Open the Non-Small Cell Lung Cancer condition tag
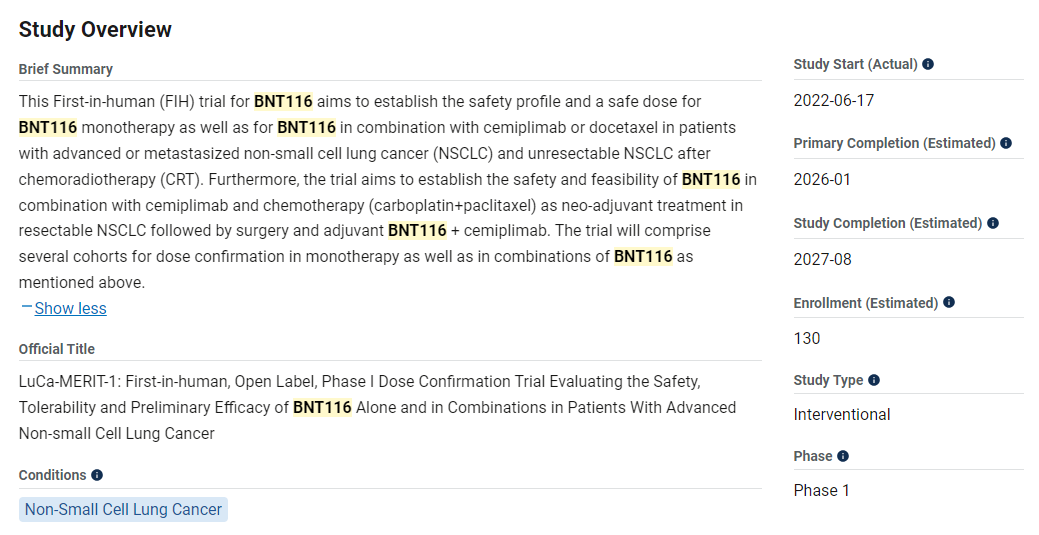 tap(123, 509)
